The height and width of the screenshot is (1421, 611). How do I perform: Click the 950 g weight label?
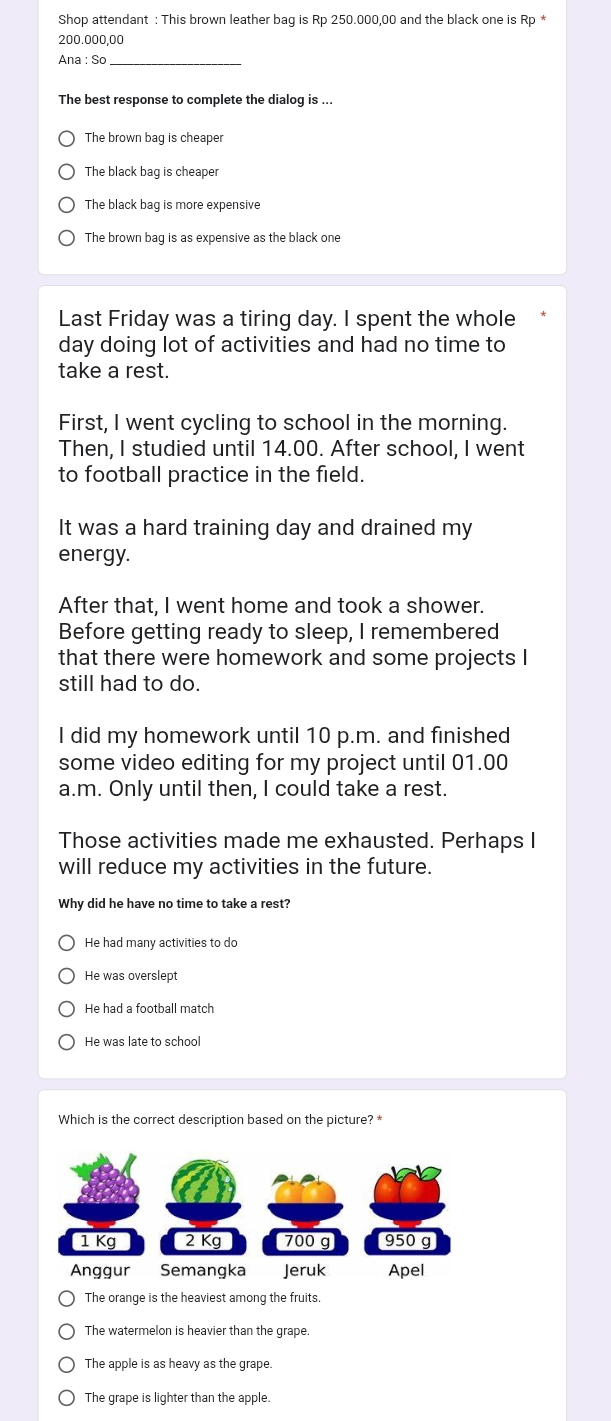408,1241
